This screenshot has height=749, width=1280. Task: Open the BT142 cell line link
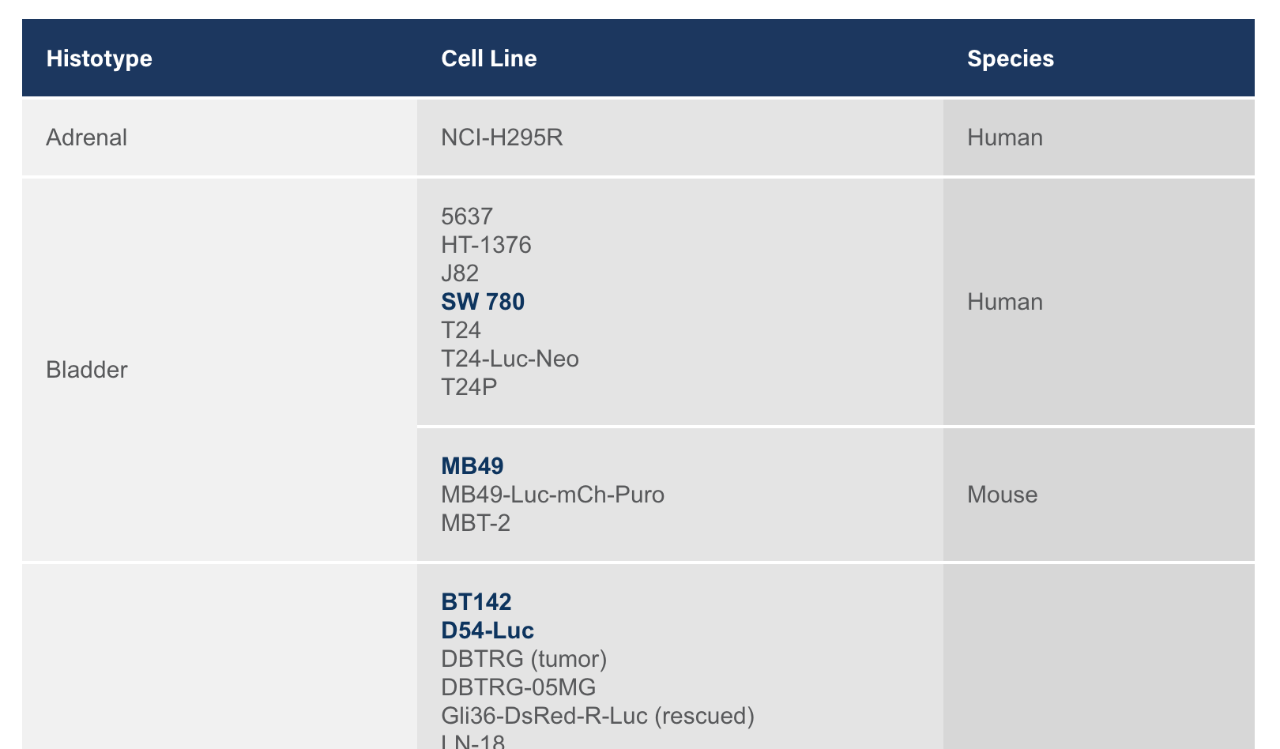click(x=476, y=602)
